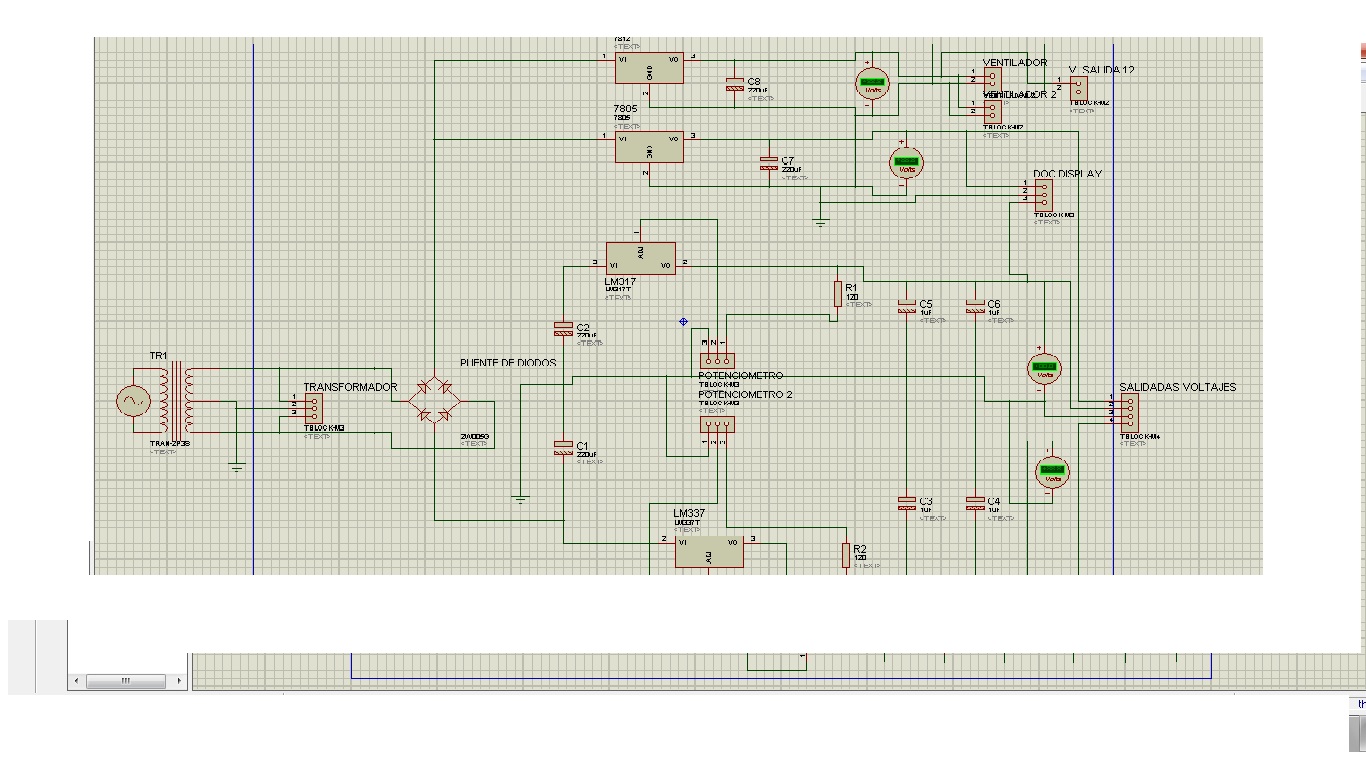Click the V. SALIDA 12 terminal block
Viewport: 1366px width, 768px height.
click(1078, 89)
